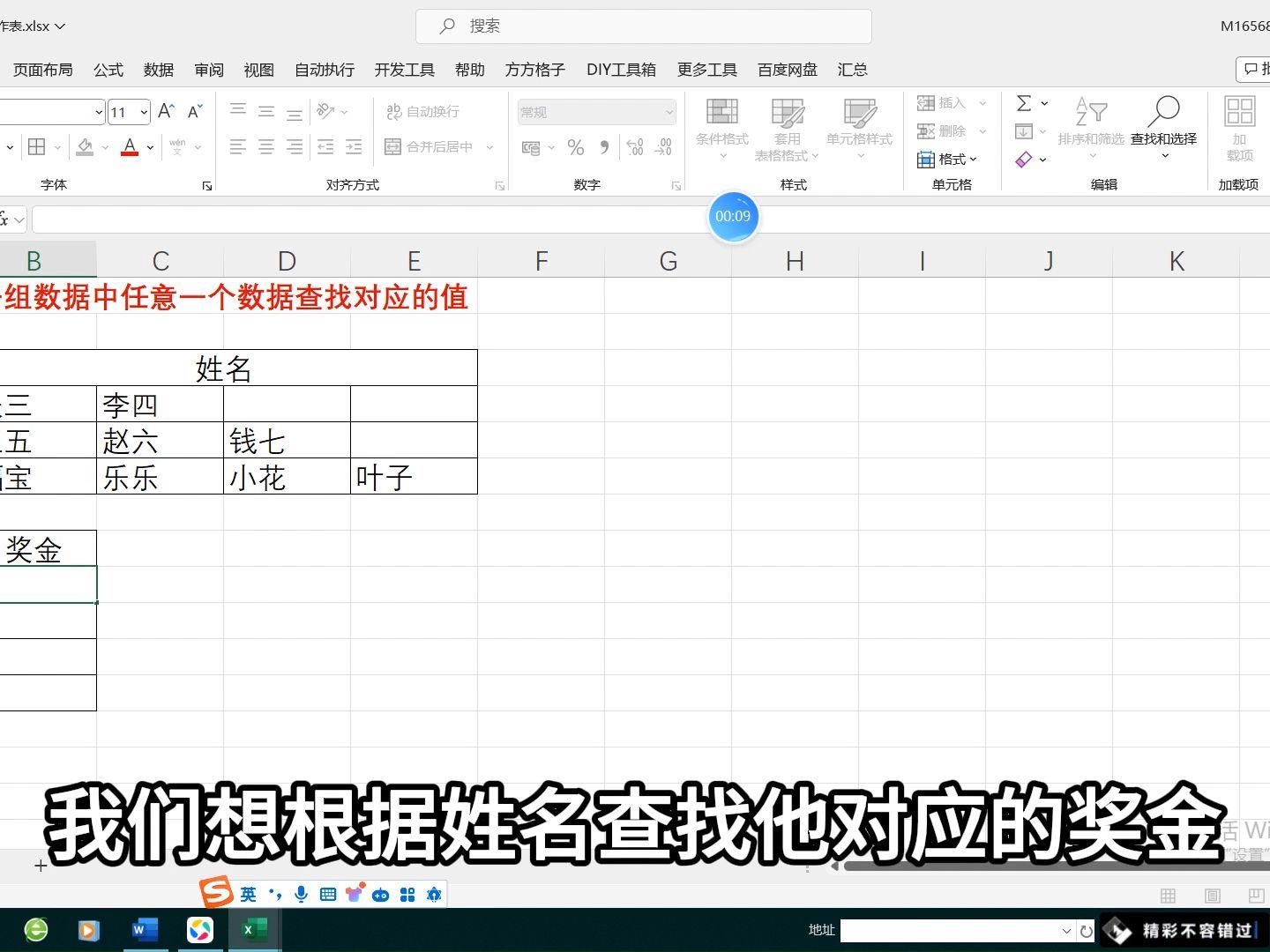Select the AutoSum (Σ) icon
The image size is (1270, 952).
click(x=1024, y=103)
